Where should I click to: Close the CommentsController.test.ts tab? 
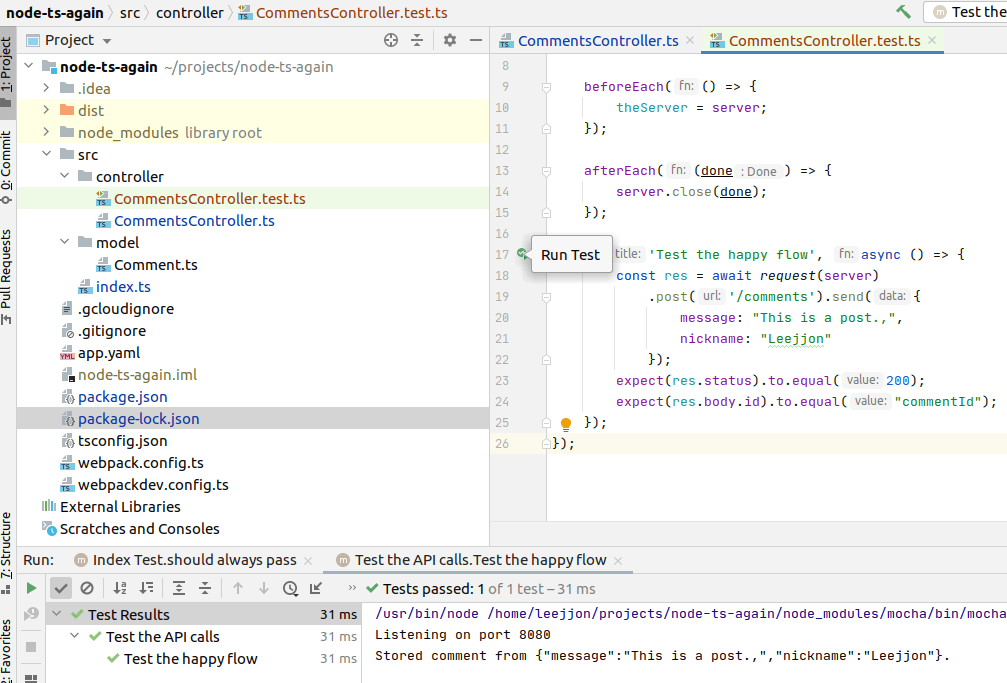tap(932, 40)
